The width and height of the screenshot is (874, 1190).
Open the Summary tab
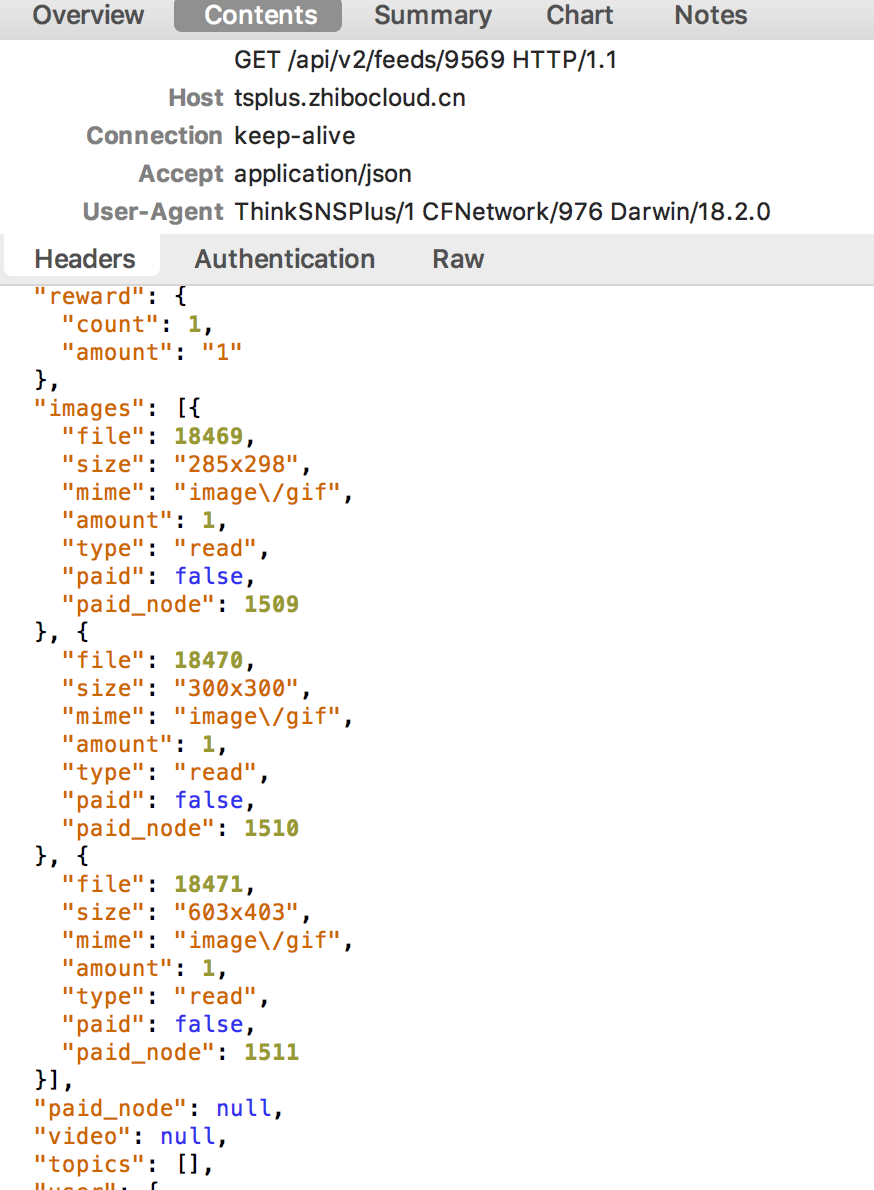click(x=433, y=15)
